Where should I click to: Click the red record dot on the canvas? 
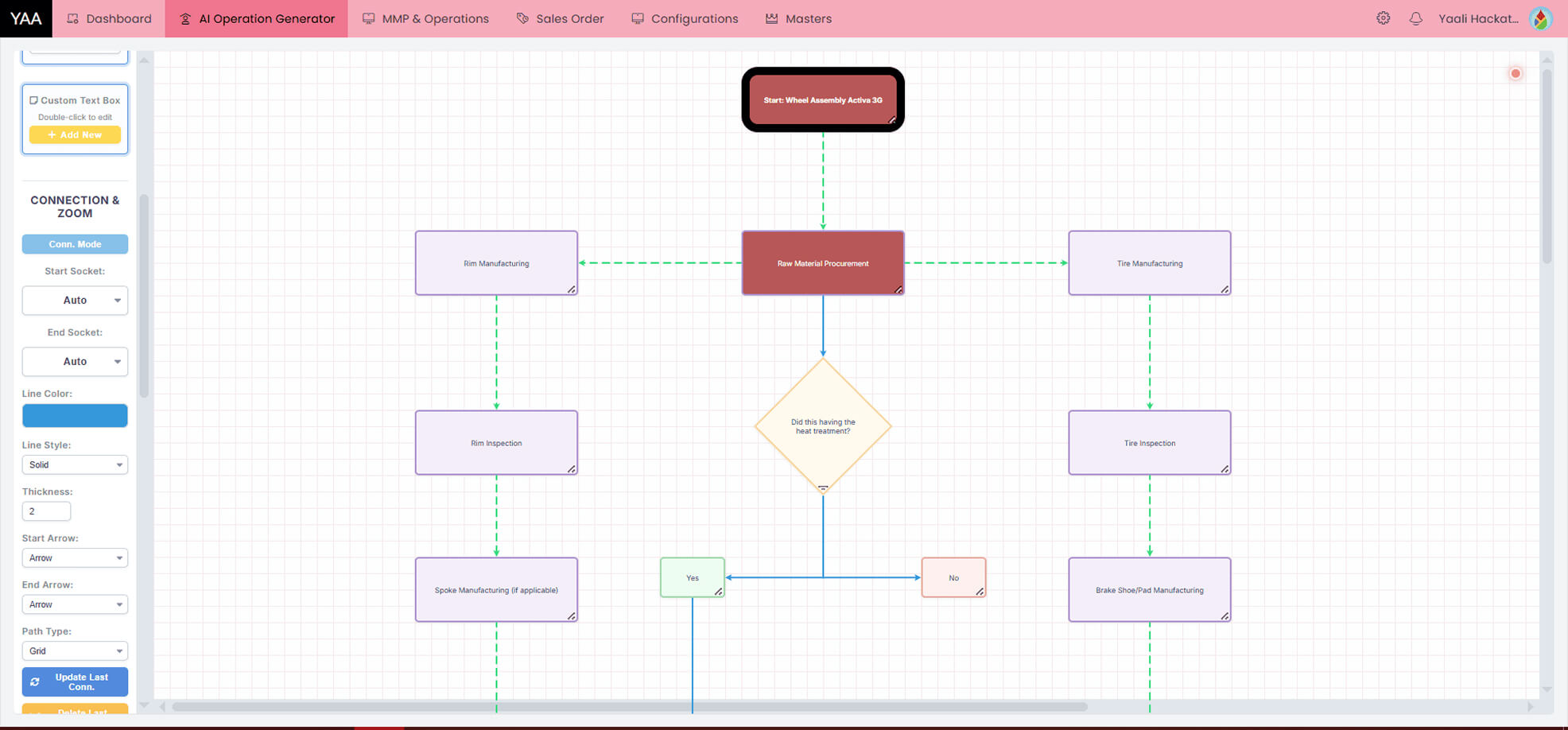coord(1516,72)
